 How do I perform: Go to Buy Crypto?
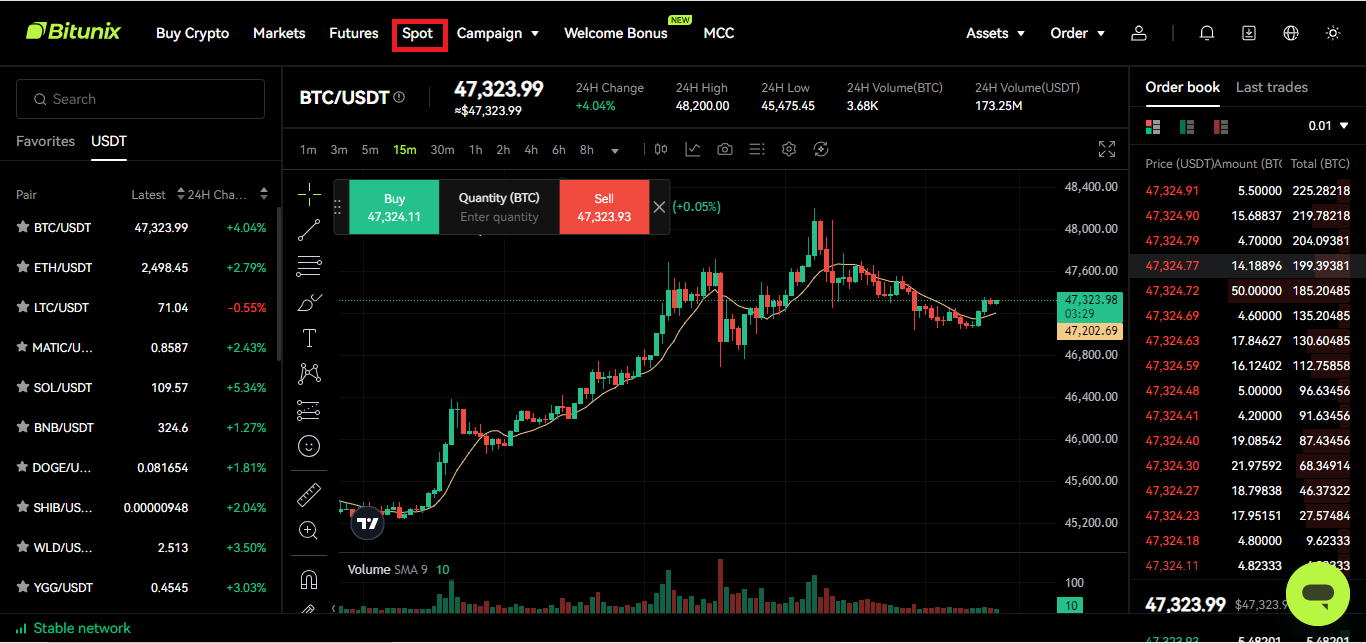pos(192,33)
